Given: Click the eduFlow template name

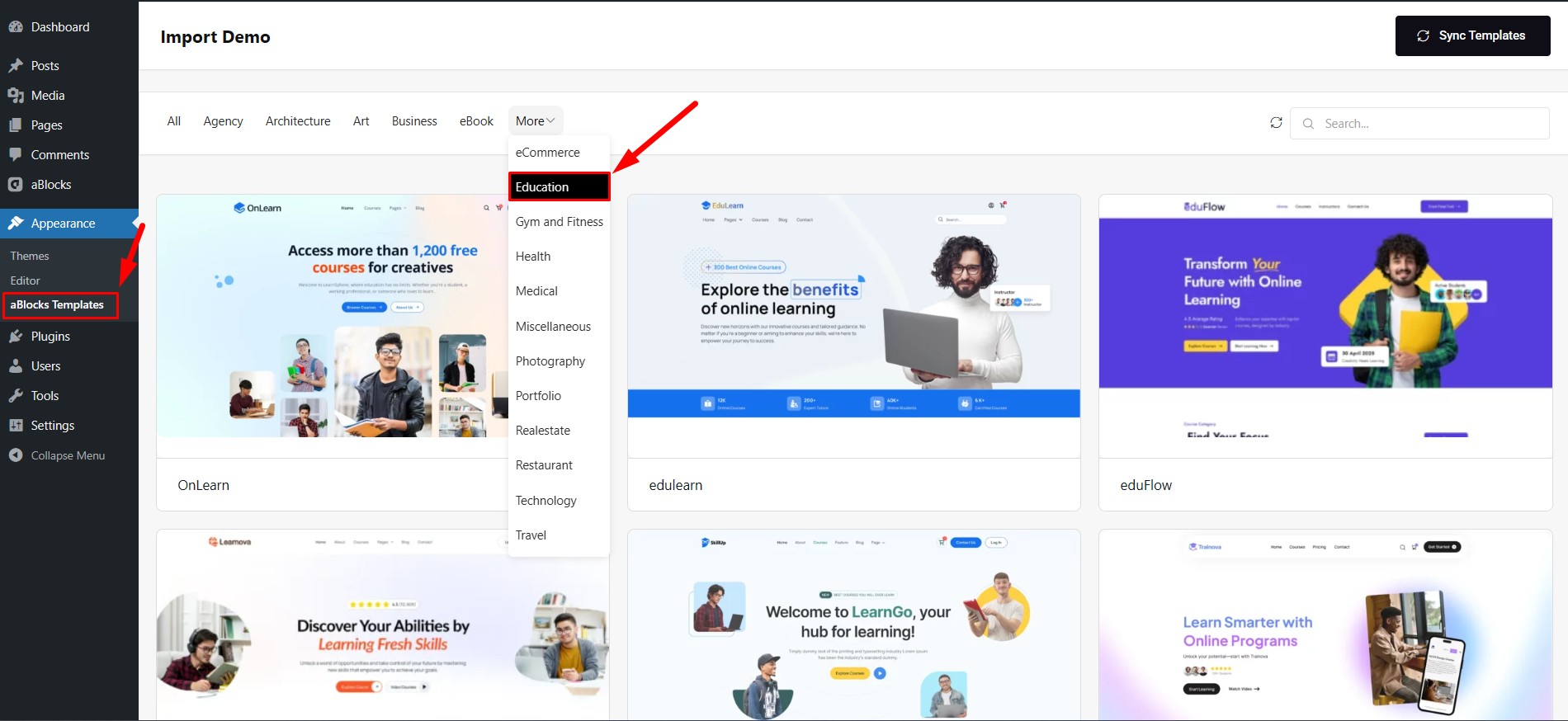Looking at the screenshot, I should [x=1145, y=485].
